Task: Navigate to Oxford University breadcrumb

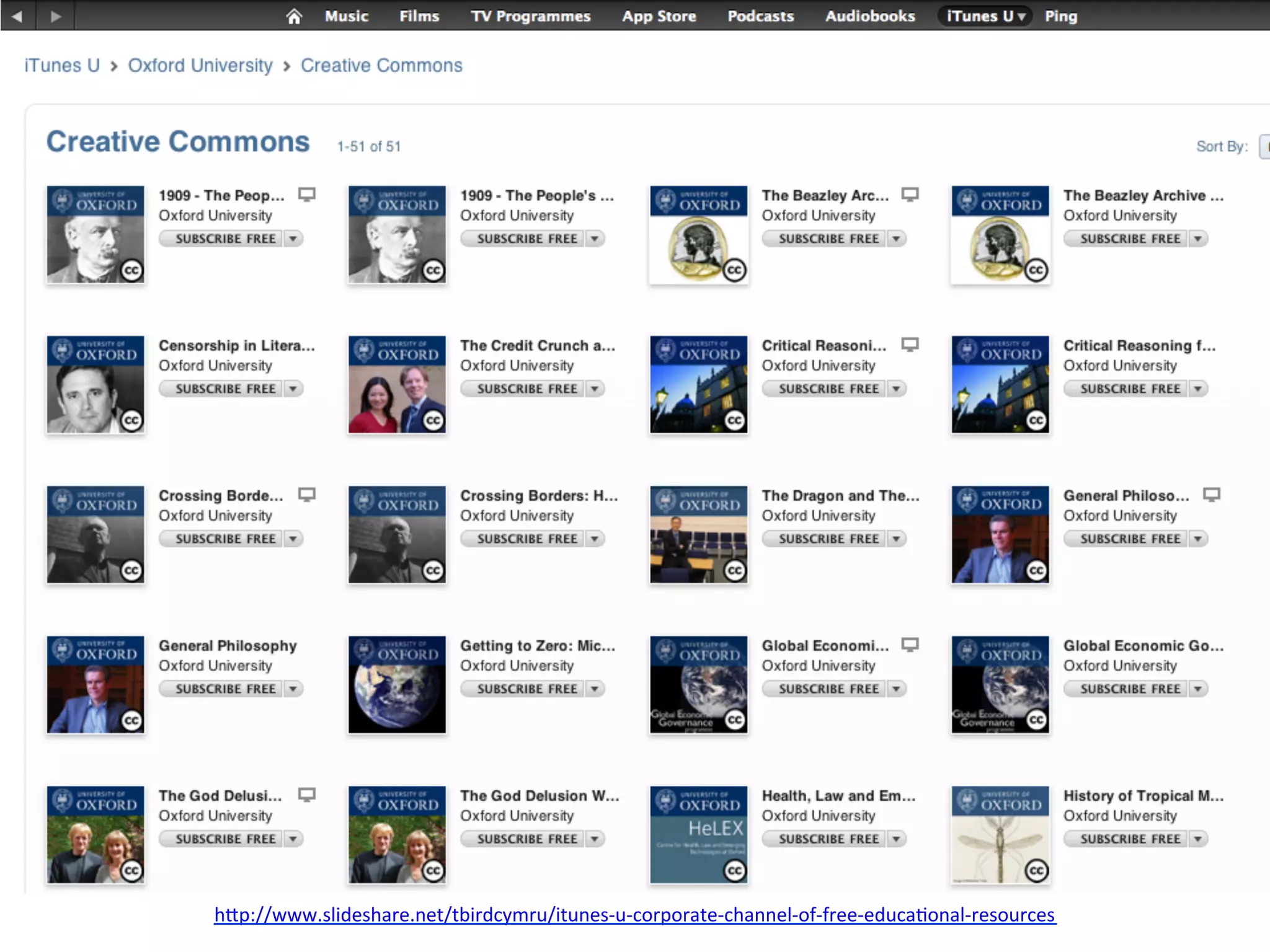Action: (200, 65)
